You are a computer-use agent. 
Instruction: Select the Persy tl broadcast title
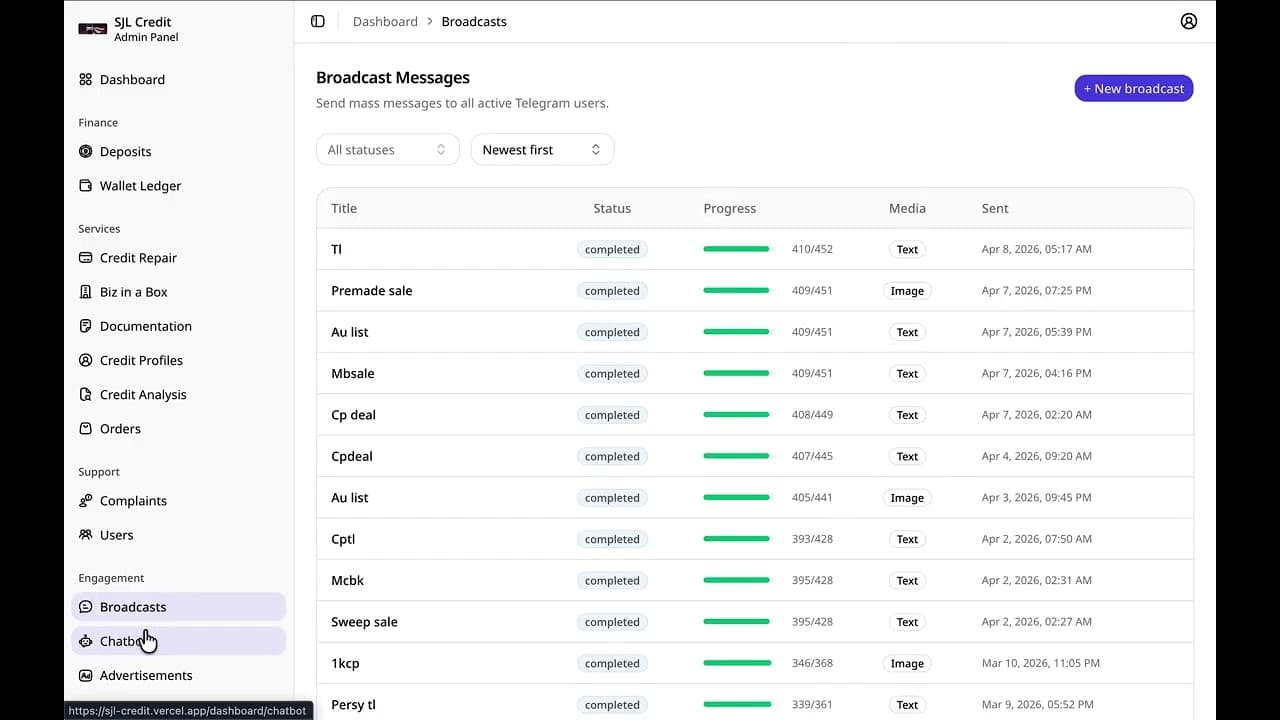tap(353, 705)
